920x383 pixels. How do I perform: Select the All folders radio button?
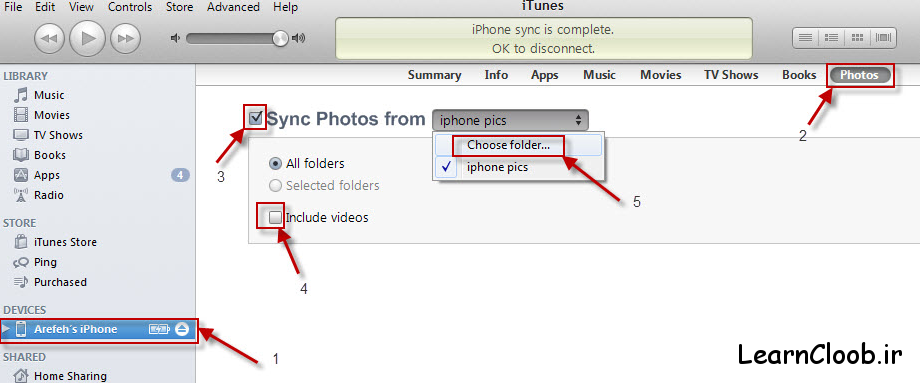[x=274, y=164]
